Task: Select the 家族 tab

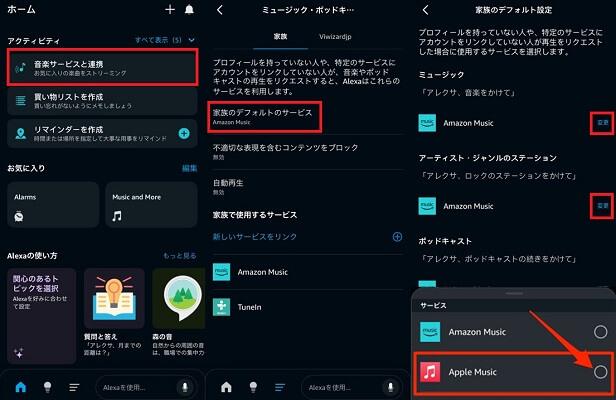Action: (280, 37)
